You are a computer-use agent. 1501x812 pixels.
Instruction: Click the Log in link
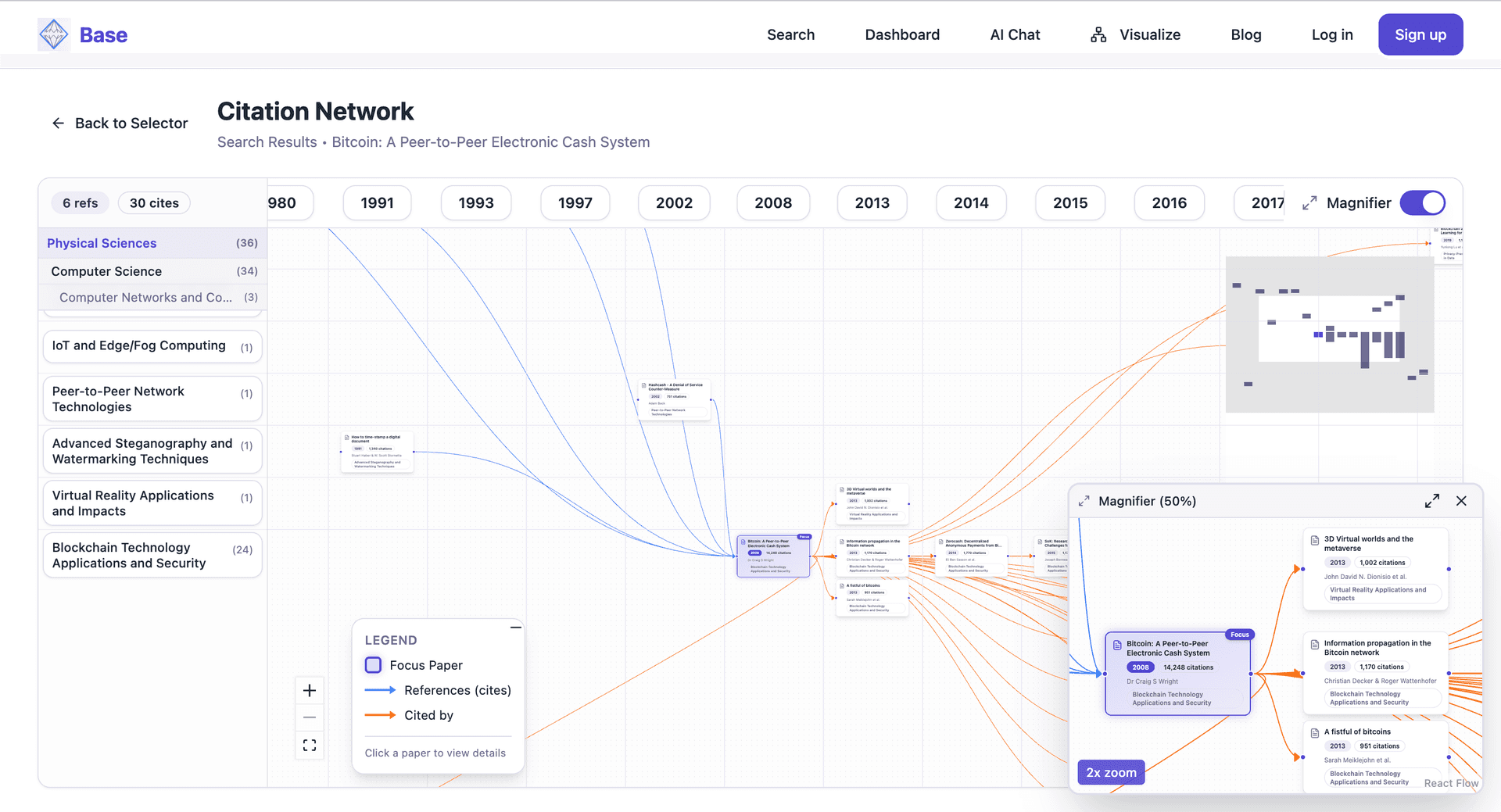(1331, 34)
